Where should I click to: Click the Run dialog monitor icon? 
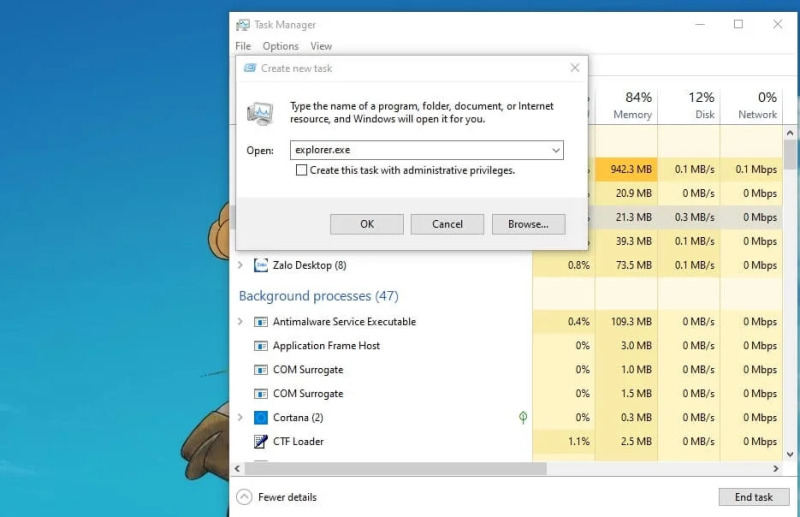click(260, 113)
